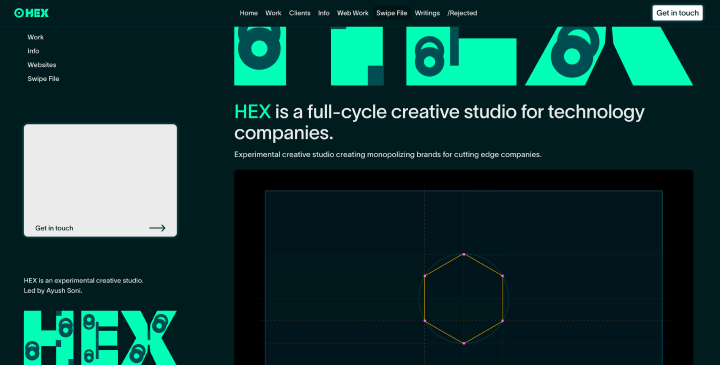Image resolution: width=720 pixels, height=365 pixels.
Task: Select Swipe File in top navigation
Action: click(x=392, y=13)
